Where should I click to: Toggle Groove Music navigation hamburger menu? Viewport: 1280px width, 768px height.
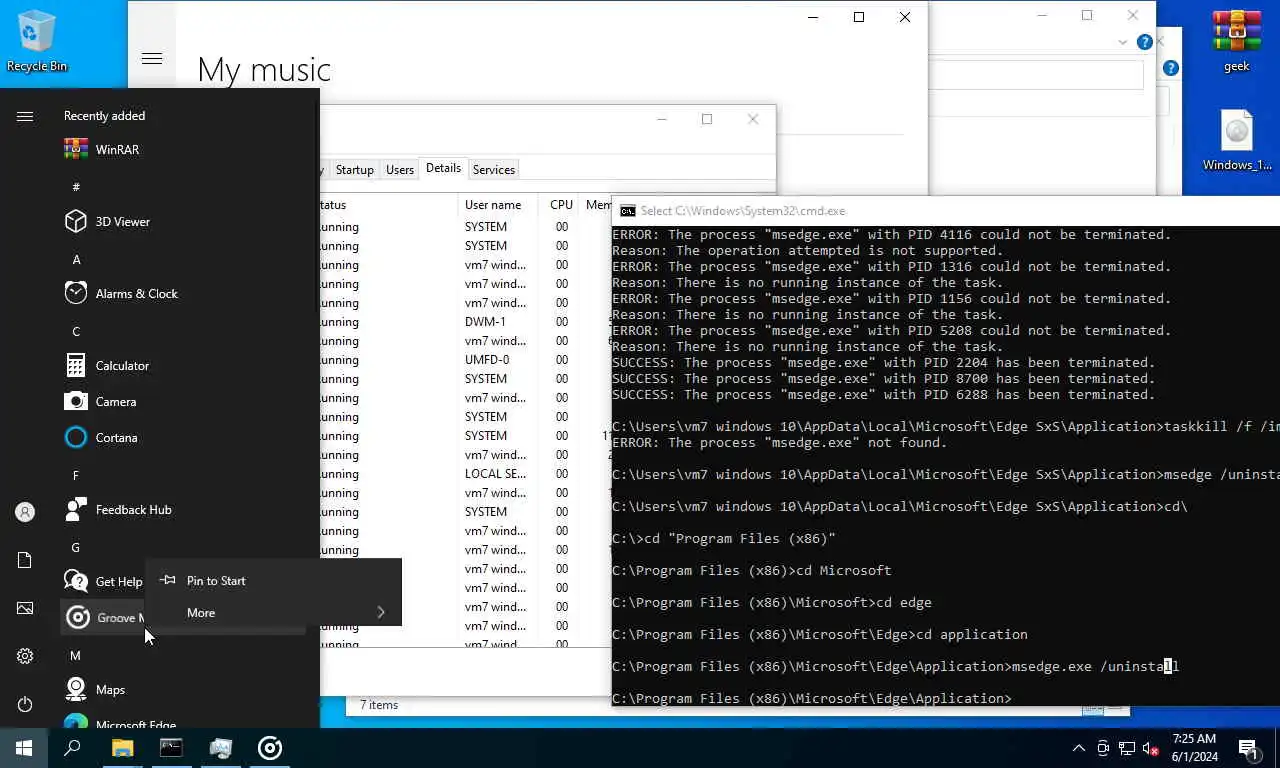tap(152, 59)
